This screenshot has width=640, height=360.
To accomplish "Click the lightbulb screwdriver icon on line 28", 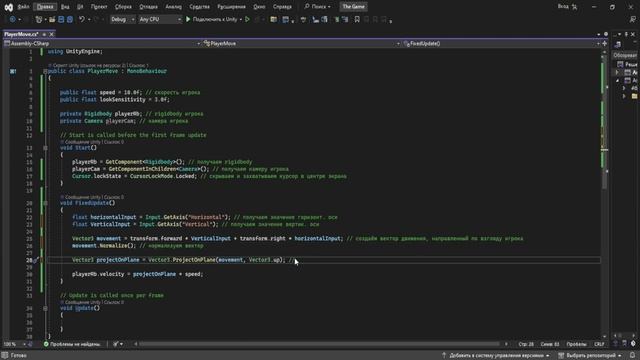I will pyautogui.click(x=36, y=260).
